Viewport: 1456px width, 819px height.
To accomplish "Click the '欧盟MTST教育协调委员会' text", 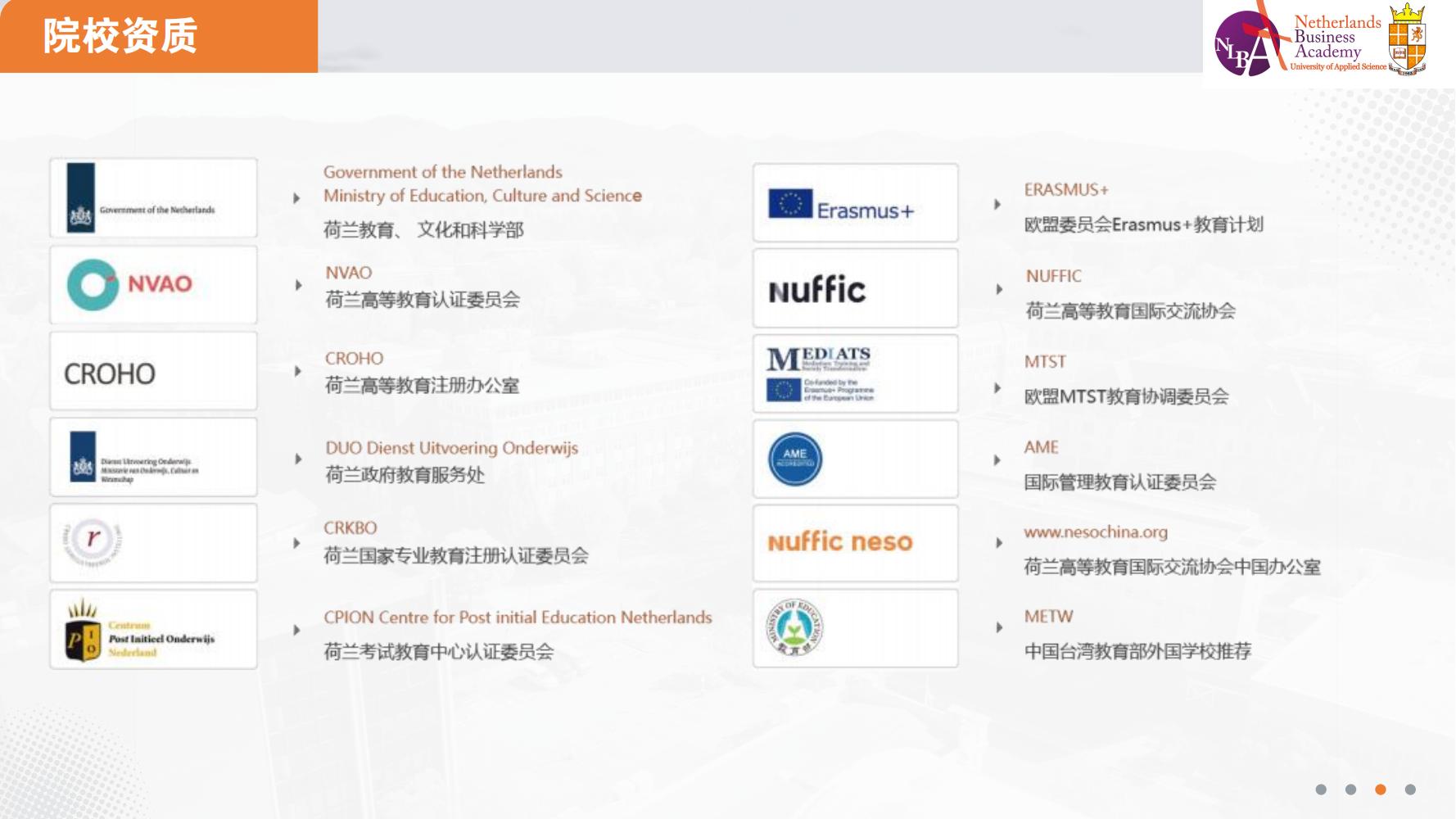I will tap(1127, 397).
